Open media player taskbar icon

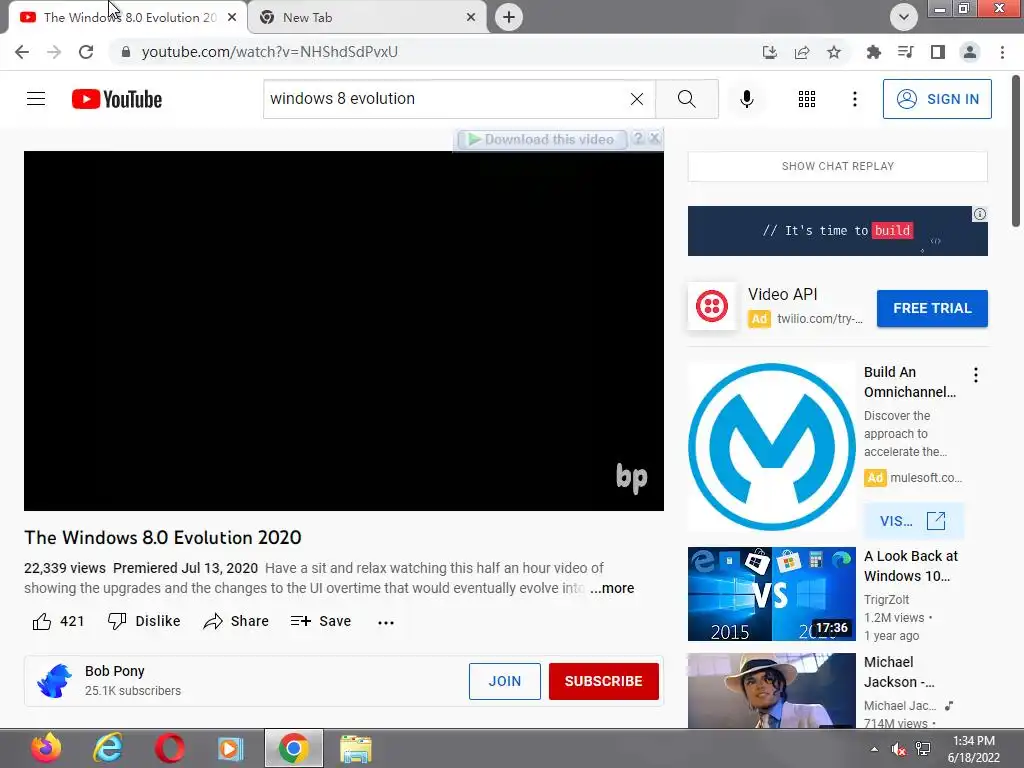pos(231,748)
